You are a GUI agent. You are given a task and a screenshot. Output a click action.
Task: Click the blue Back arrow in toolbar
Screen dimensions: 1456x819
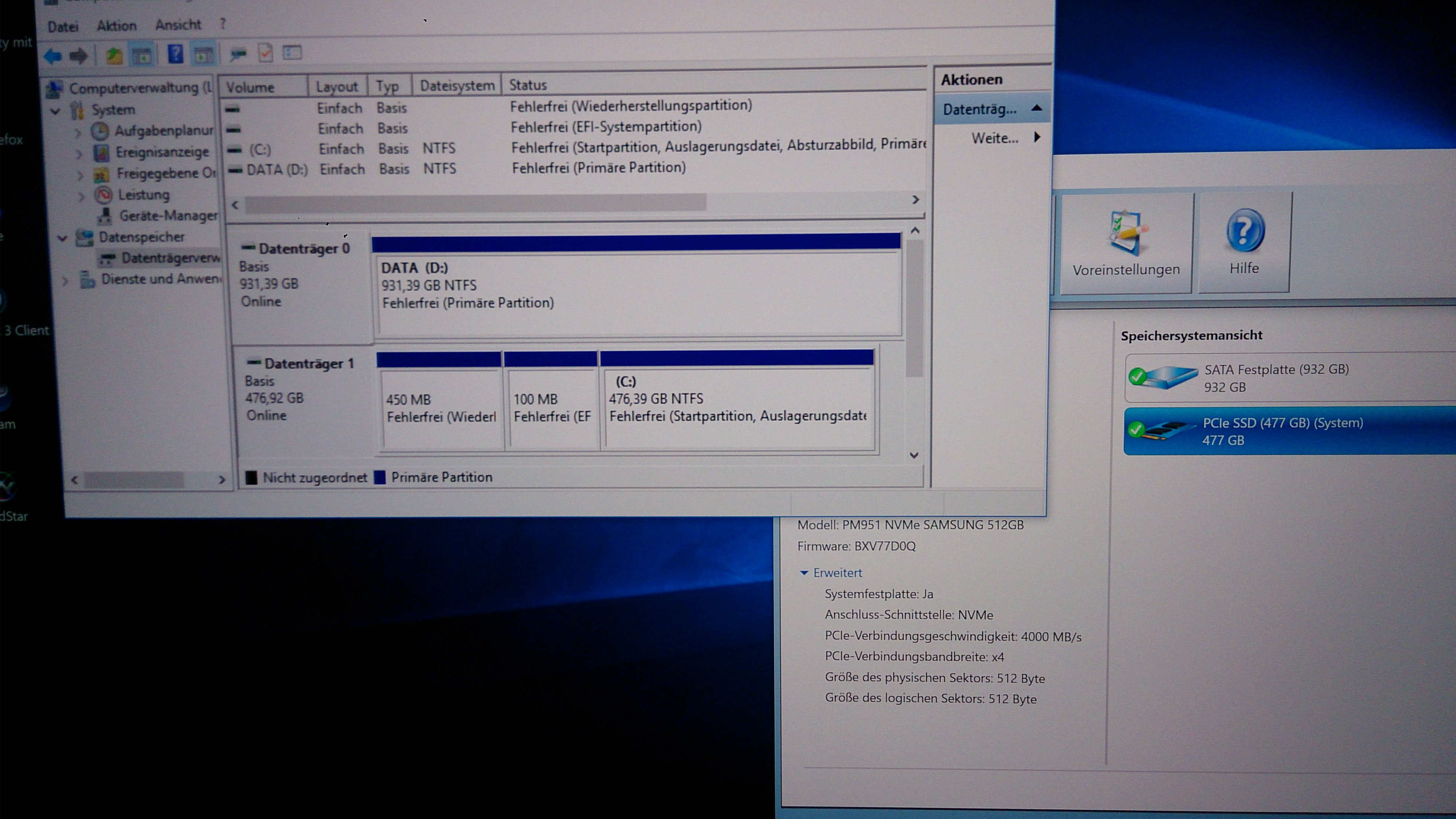click(53, 56)
